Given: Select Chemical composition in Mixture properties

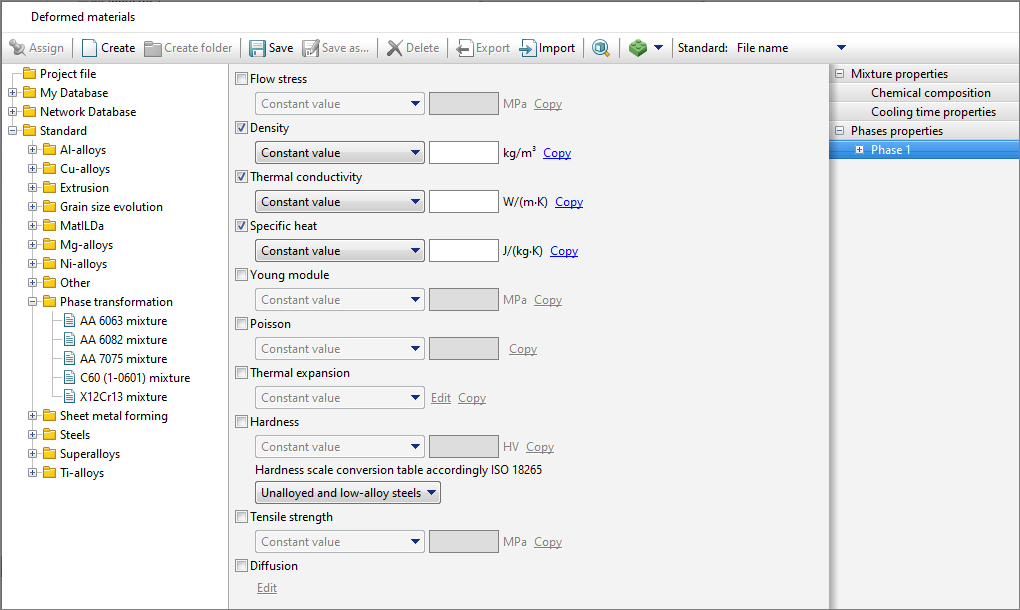Looking at the screenshot, I should [930, 93].
